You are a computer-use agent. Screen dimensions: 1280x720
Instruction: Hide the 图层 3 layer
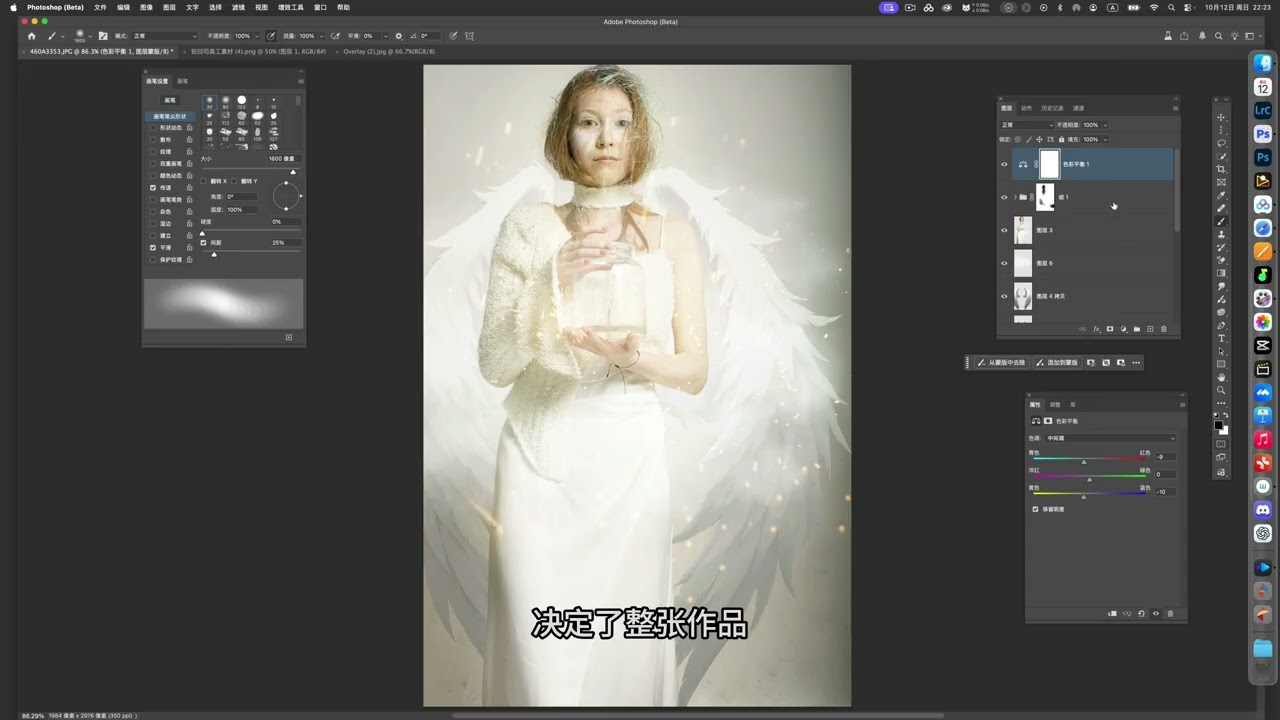pos(1004,230)
